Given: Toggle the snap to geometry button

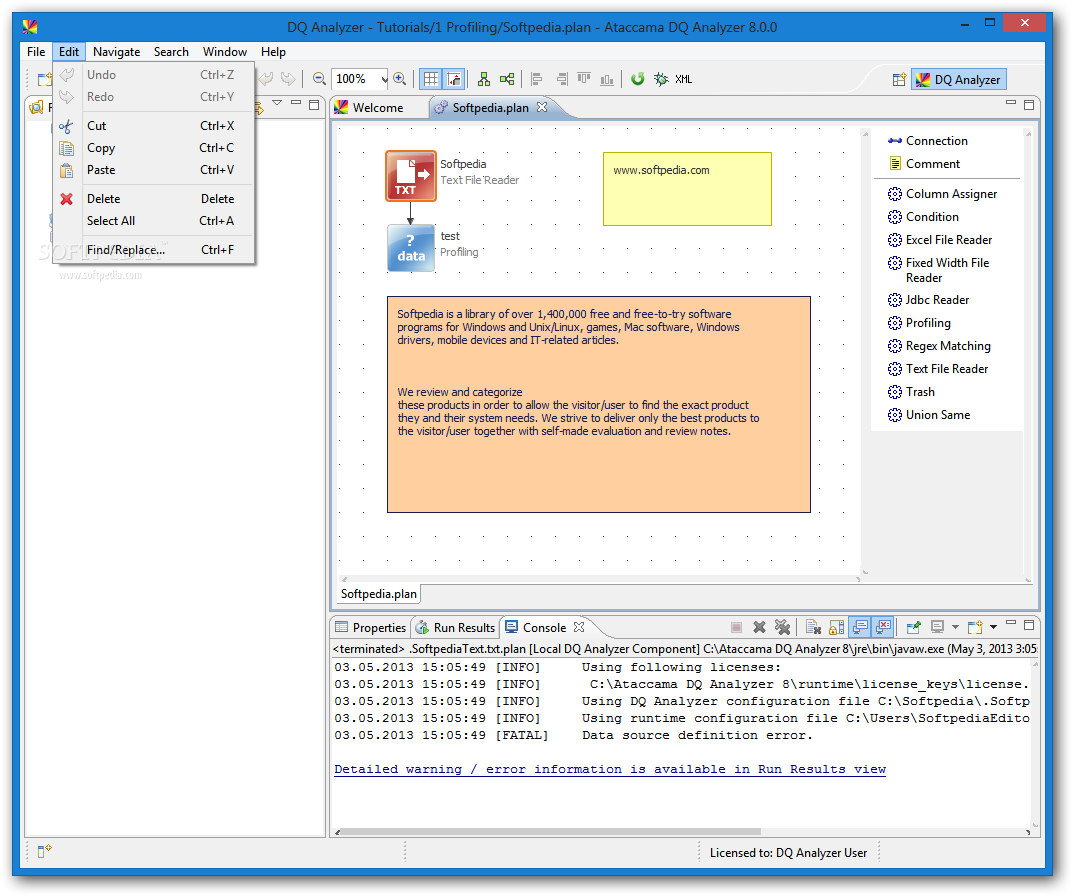Looking at the screenshot, I should 454,79.
